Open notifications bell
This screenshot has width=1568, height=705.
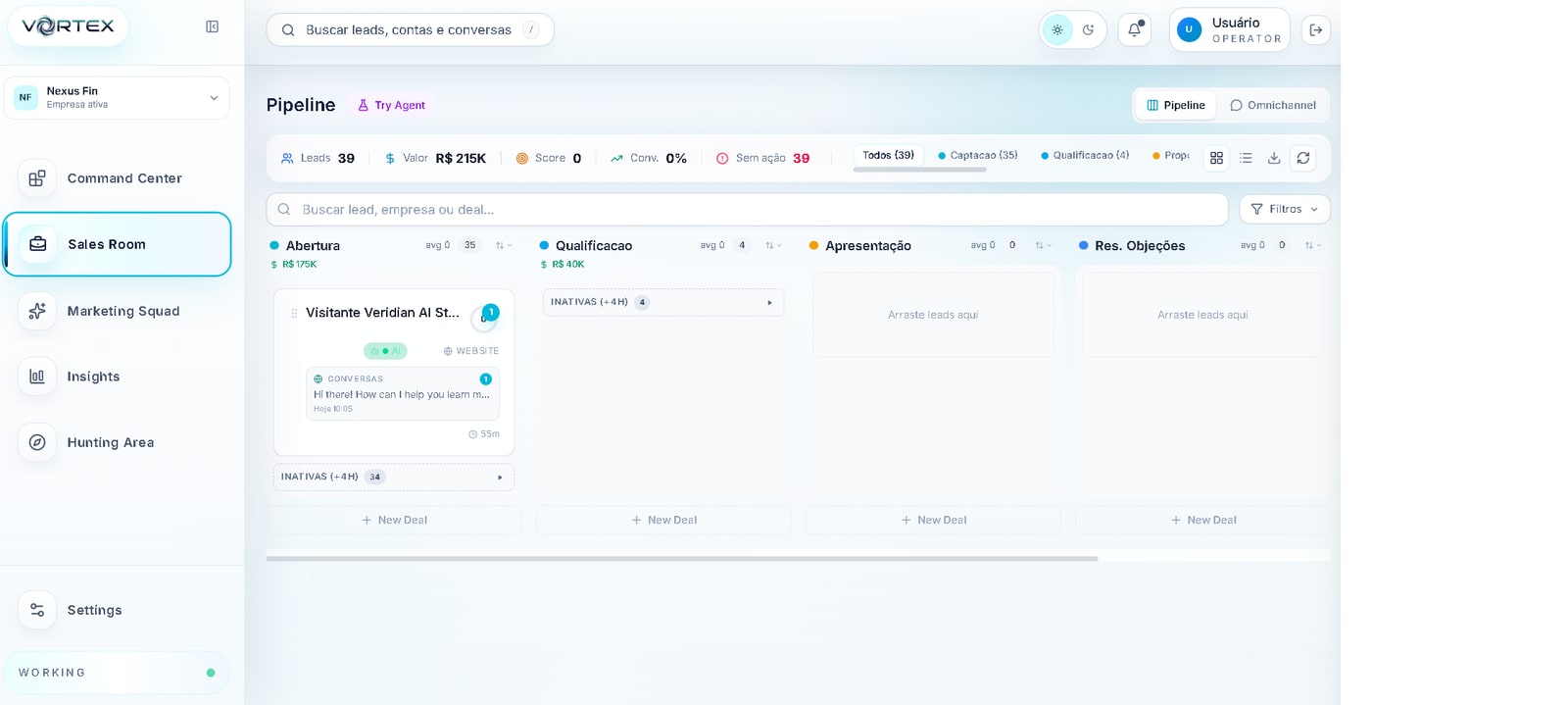coord(1135,29)
